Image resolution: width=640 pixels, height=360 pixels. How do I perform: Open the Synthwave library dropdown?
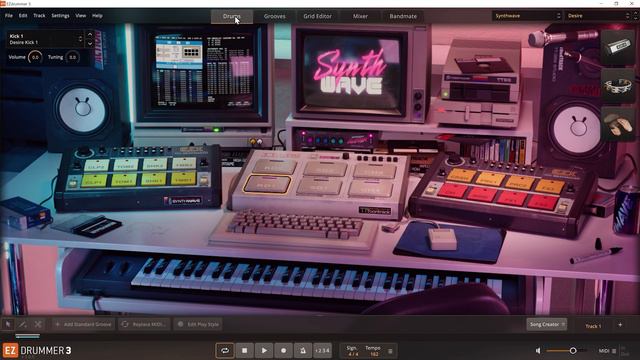pyautogui.click(x=527, y=16)
